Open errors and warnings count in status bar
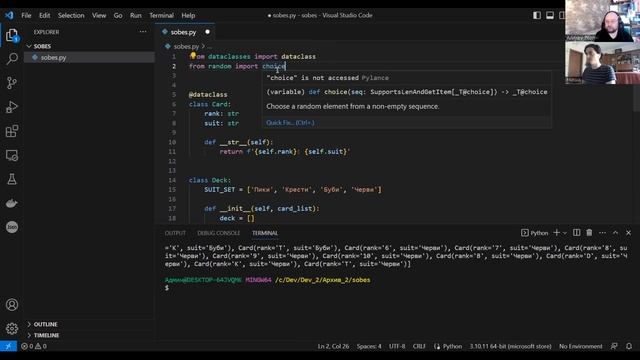Screen dimensions: 640x360 click(x=34, y=346)
